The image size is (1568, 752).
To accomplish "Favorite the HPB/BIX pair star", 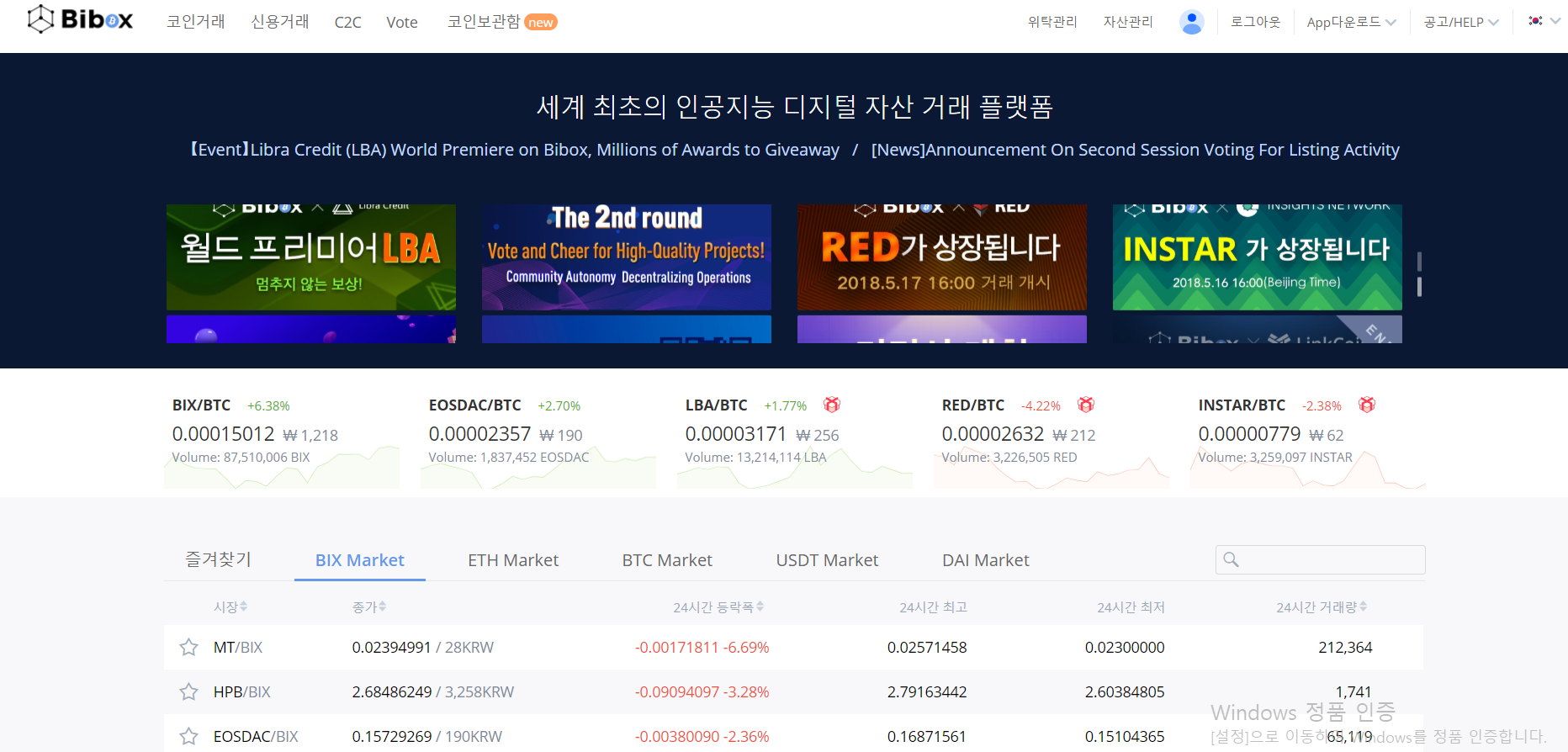I will [188, 691].
